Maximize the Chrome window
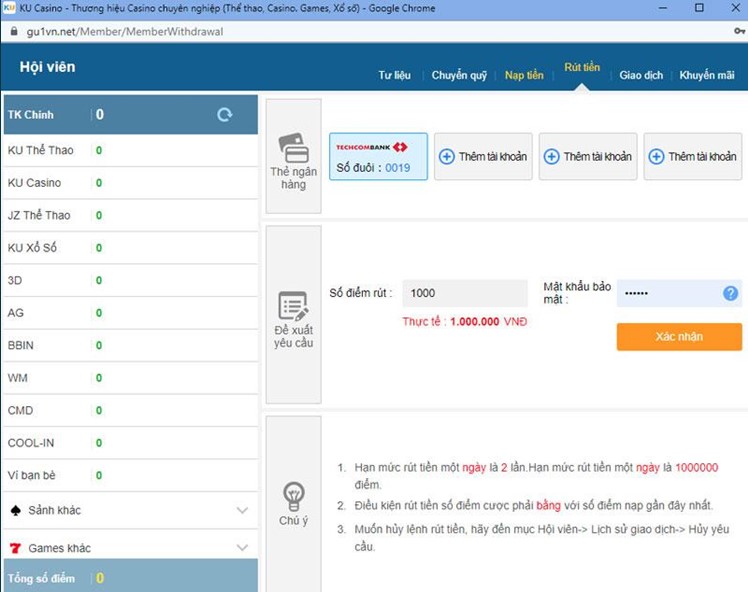 click(x=699, y=8)
